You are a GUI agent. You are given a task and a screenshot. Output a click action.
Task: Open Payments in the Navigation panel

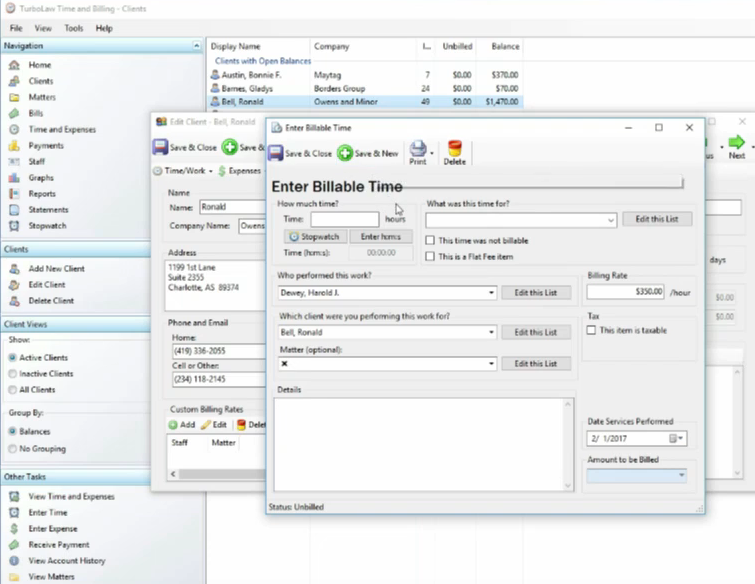click(46, 145)
